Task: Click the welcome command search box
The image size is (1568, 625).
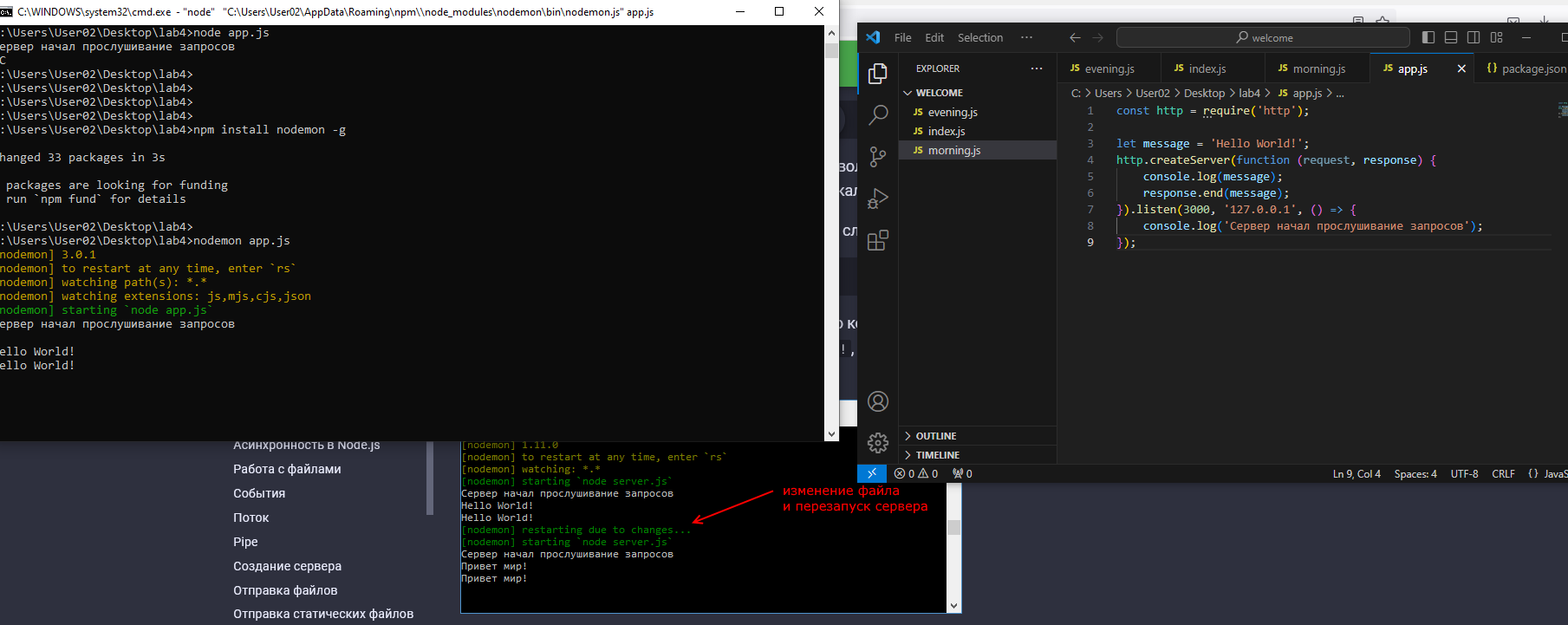Action: coord(1263,37)
